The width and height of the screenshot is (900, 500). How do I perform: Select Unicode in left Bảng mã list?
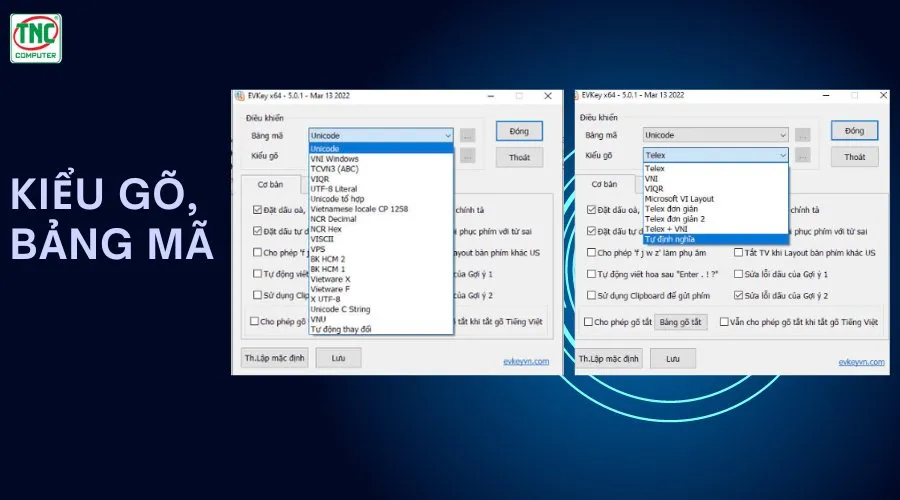click(381, 149)
